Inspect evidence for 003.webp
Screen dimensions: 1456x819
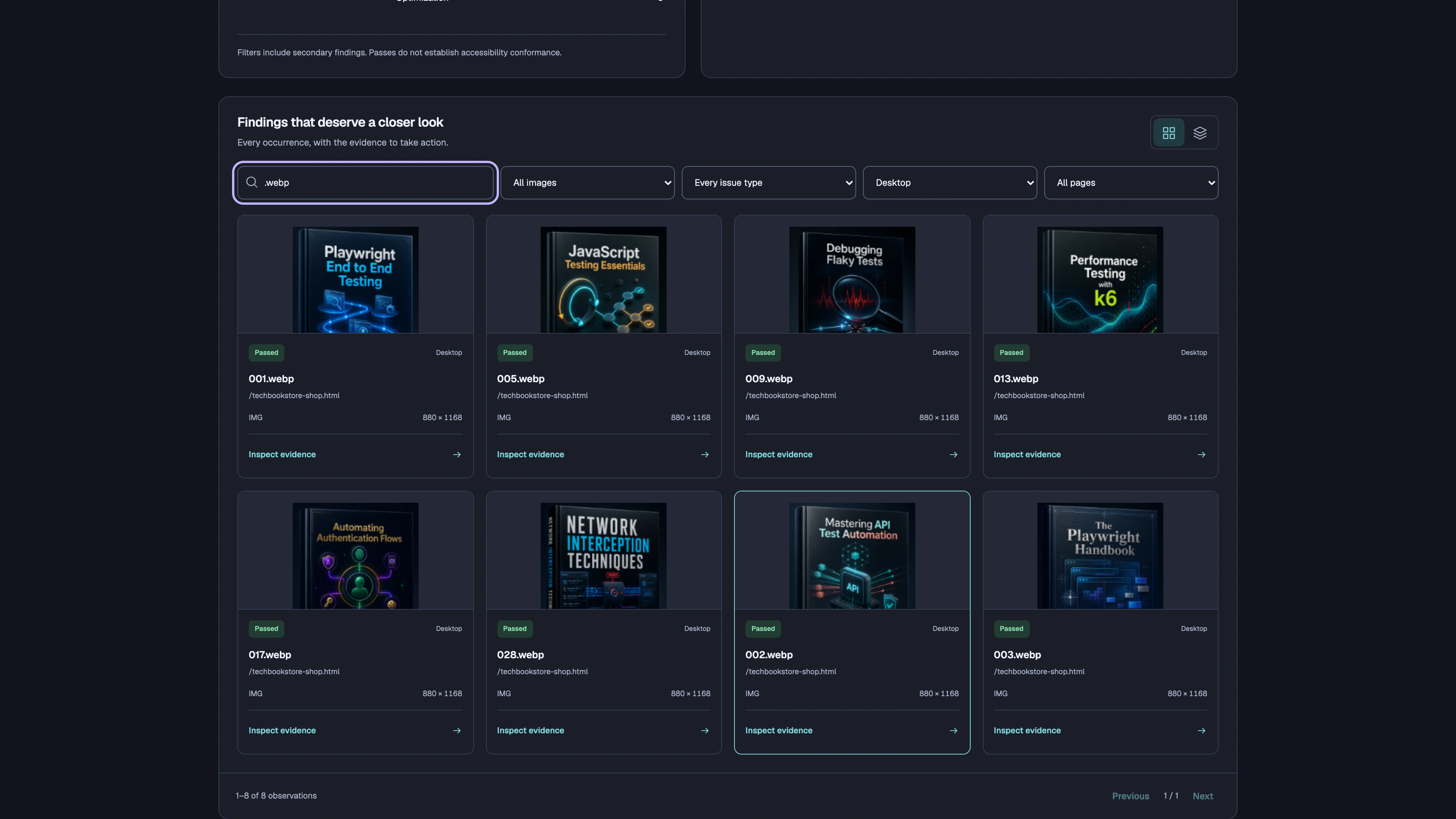1027,730
